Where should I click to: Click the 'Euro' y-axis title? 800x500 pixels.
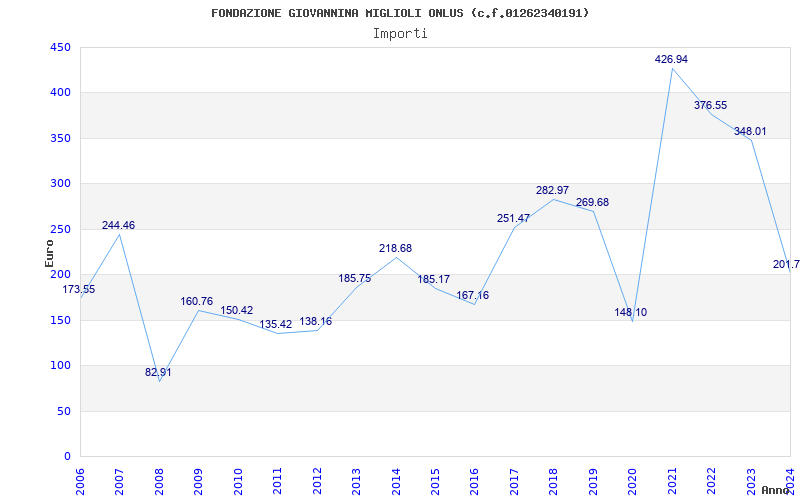click(x=49, y=253)
